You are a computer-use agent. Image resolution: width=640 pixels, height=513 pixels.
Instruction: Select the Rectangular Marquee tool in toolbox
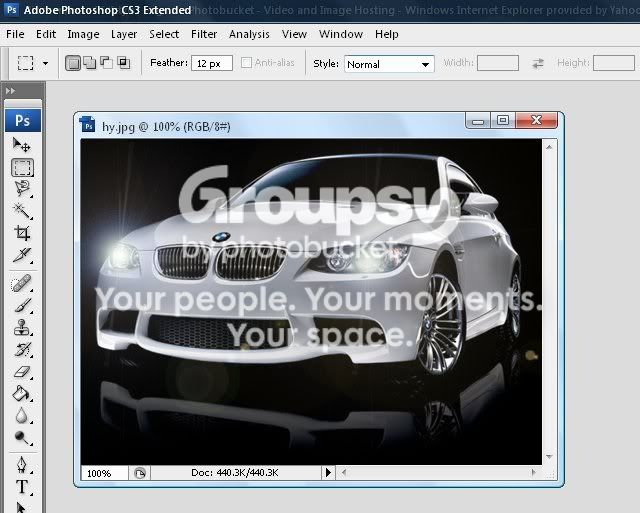click(22, 168)
